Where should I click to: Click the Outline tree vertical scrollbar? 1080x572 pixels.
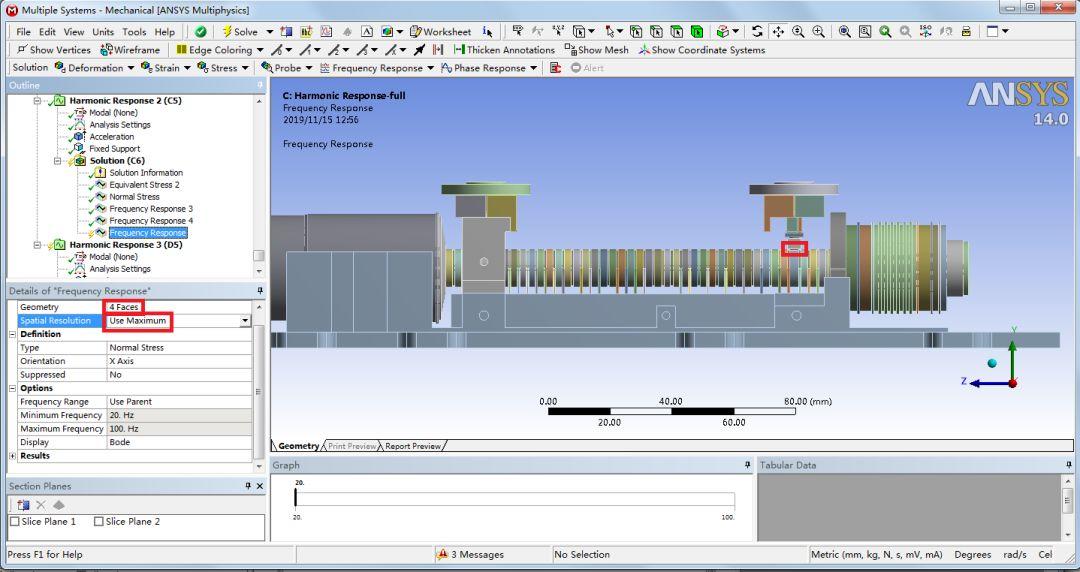coord(259,186)
